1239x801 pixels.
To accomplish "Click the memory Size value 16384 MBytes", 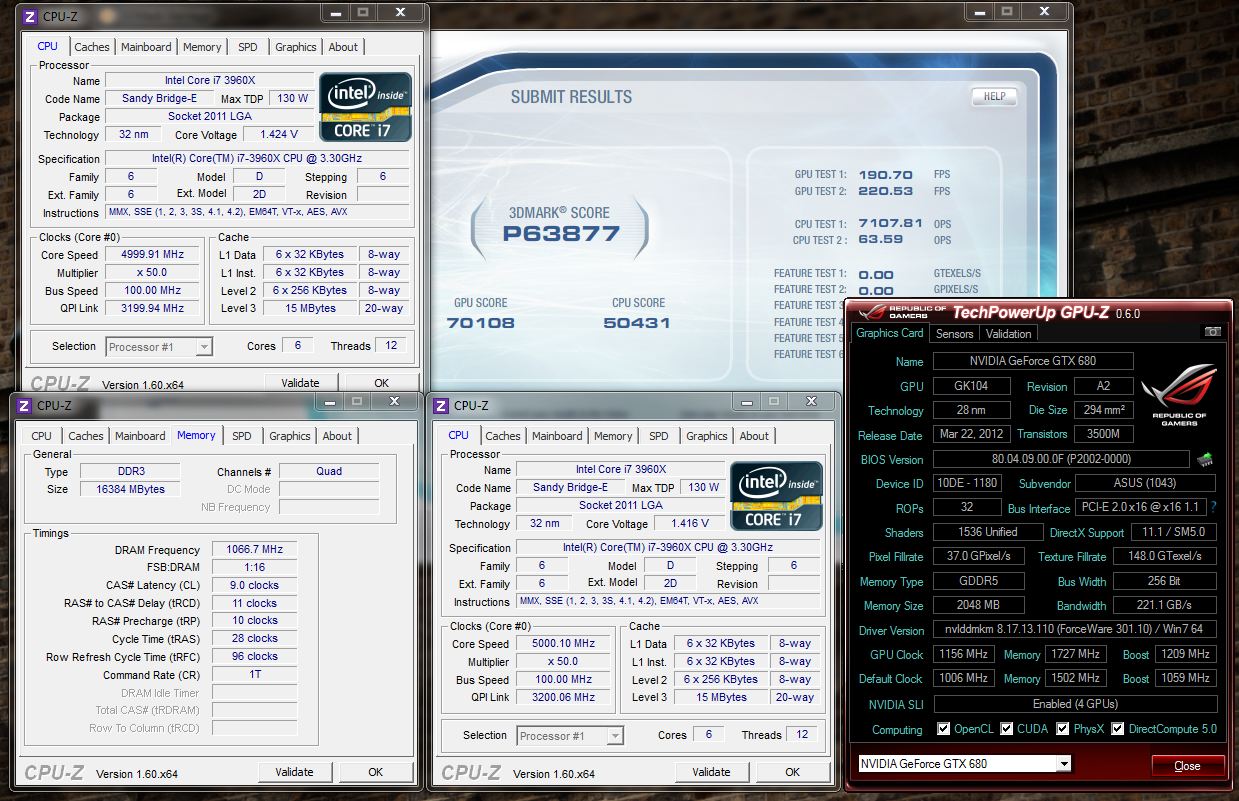I will pyautogui.click(x=129, y=490).
